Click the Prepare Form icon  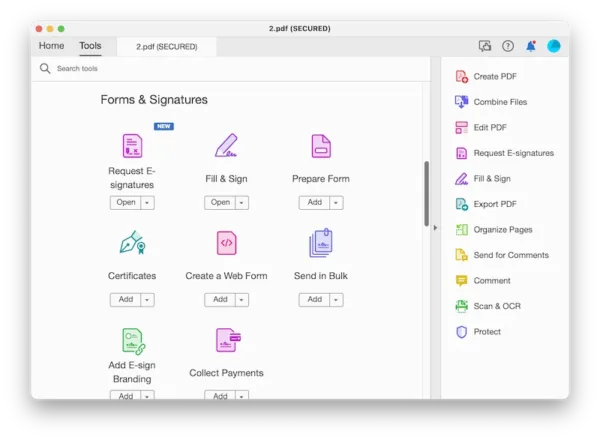point(321,146)
